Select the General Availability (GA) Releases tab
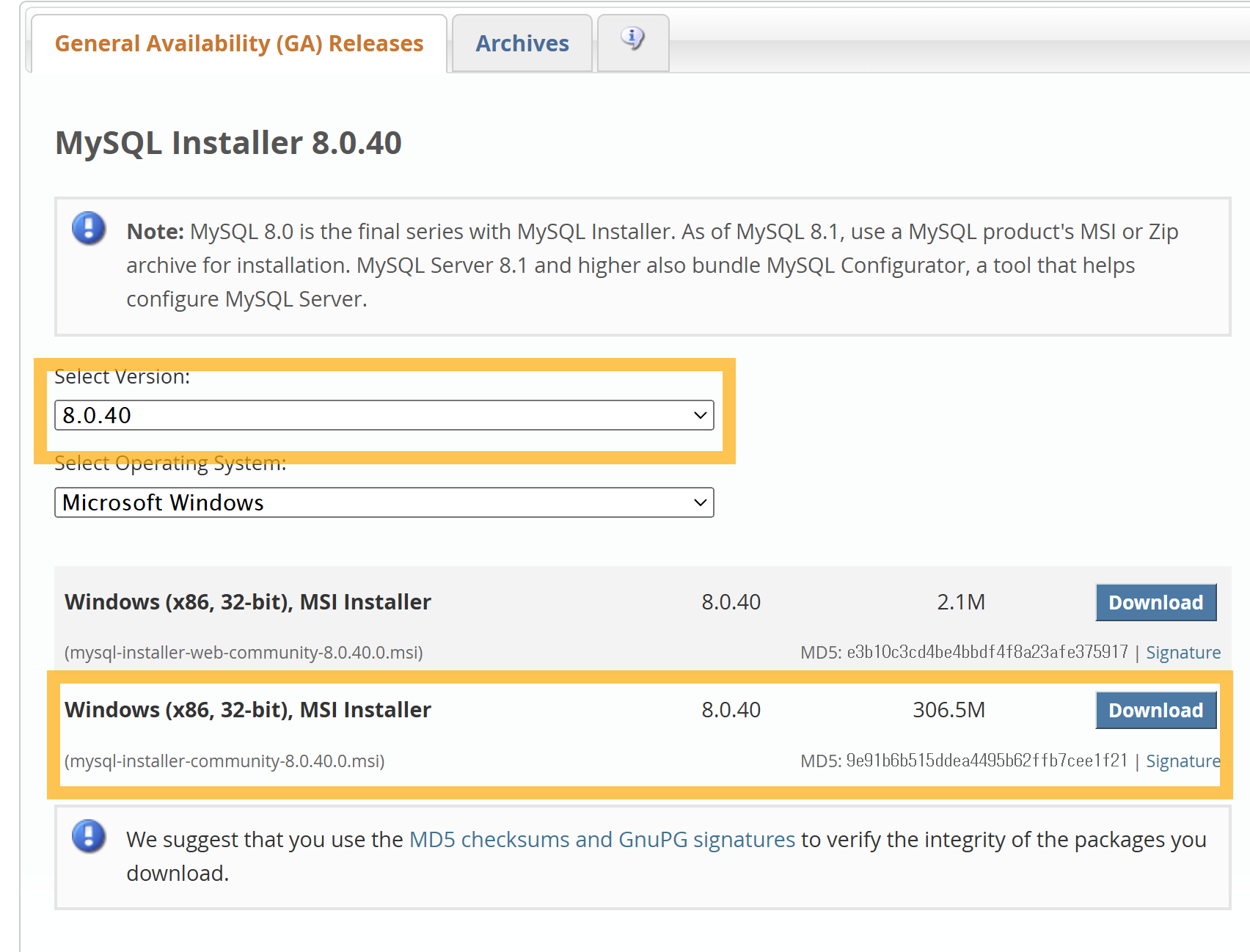Image resolution: width=1250 pixels, height=952 pixels. tap(239, 44)
